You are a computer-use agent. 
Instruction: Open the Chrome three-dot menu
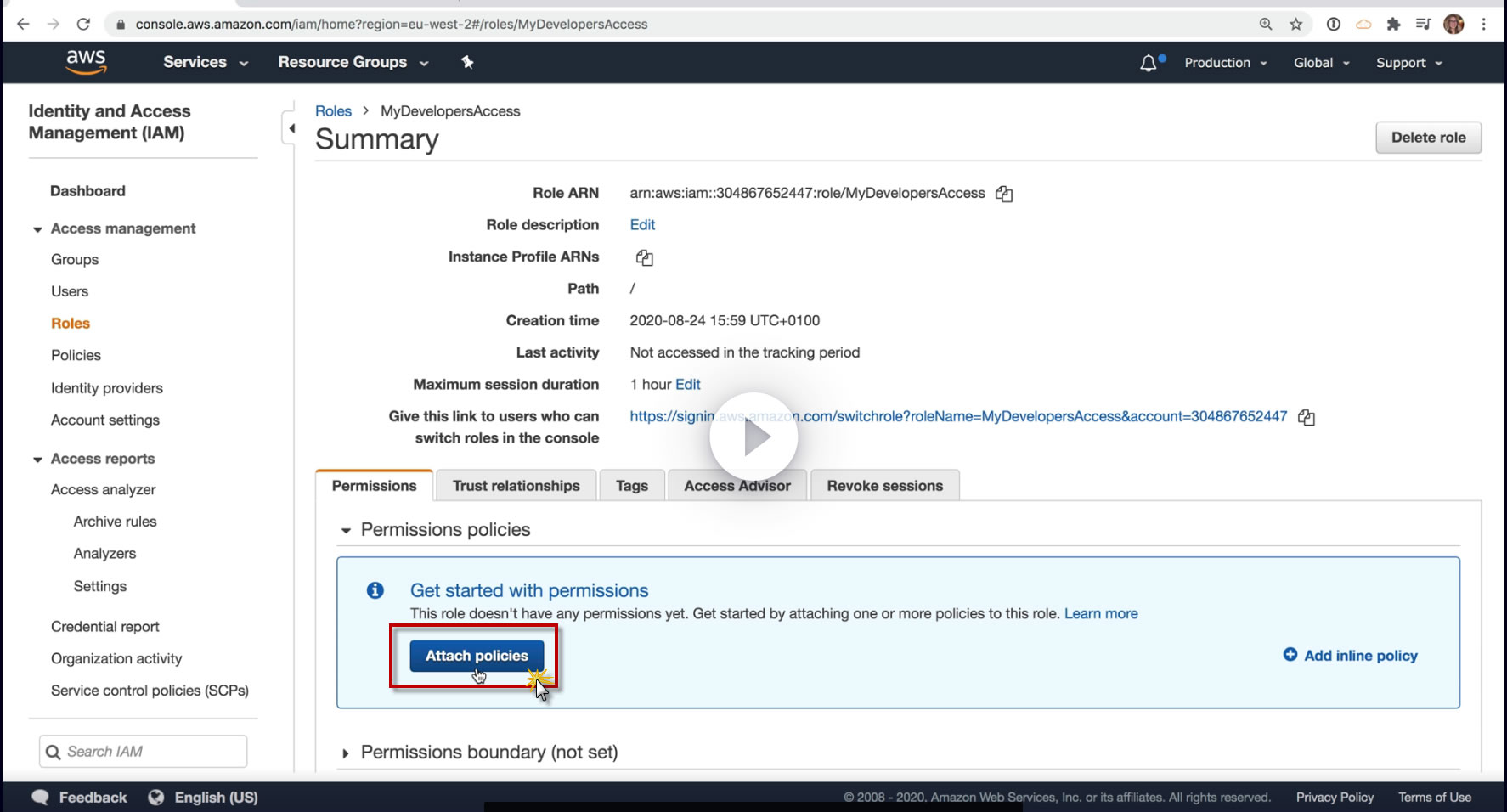1484,24
